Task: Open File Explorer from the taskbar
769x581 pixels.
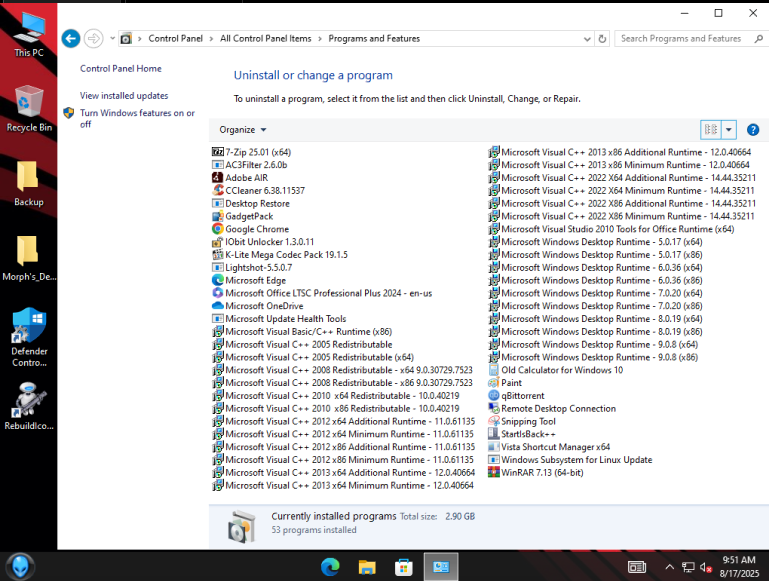Action: click(x=367, y=567)
